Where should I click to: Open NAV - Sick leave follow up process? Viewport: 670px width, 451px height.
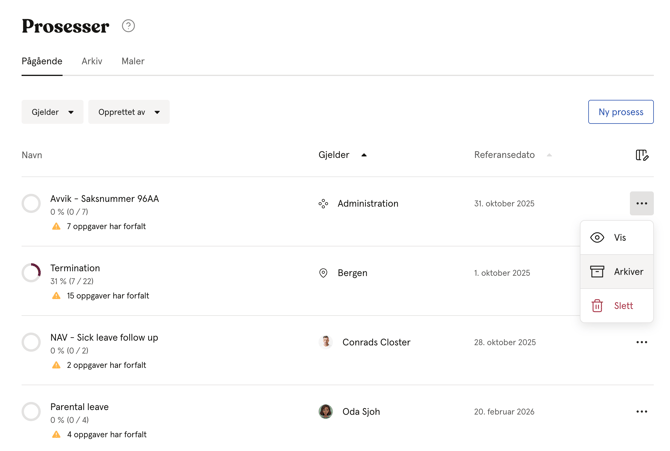[104, 337]
